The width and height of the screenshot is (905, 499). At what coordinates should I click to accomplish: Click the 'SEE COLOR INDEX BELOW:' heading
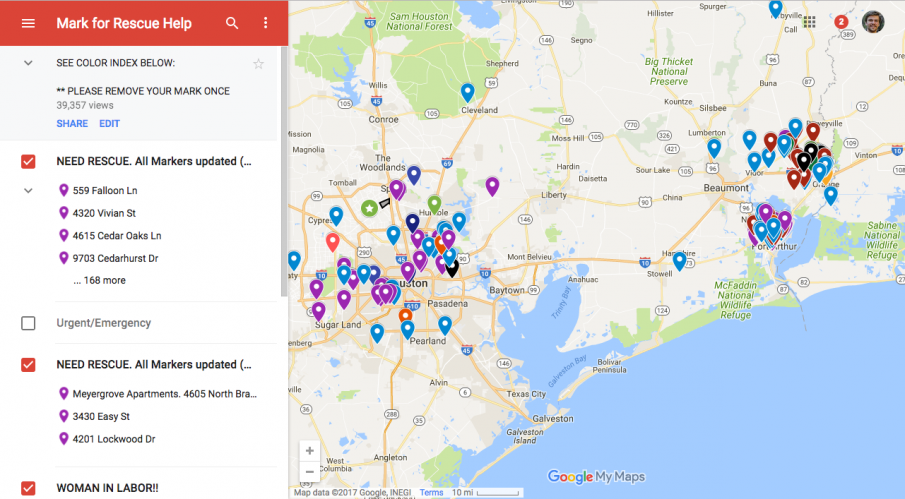click(115, 63)
